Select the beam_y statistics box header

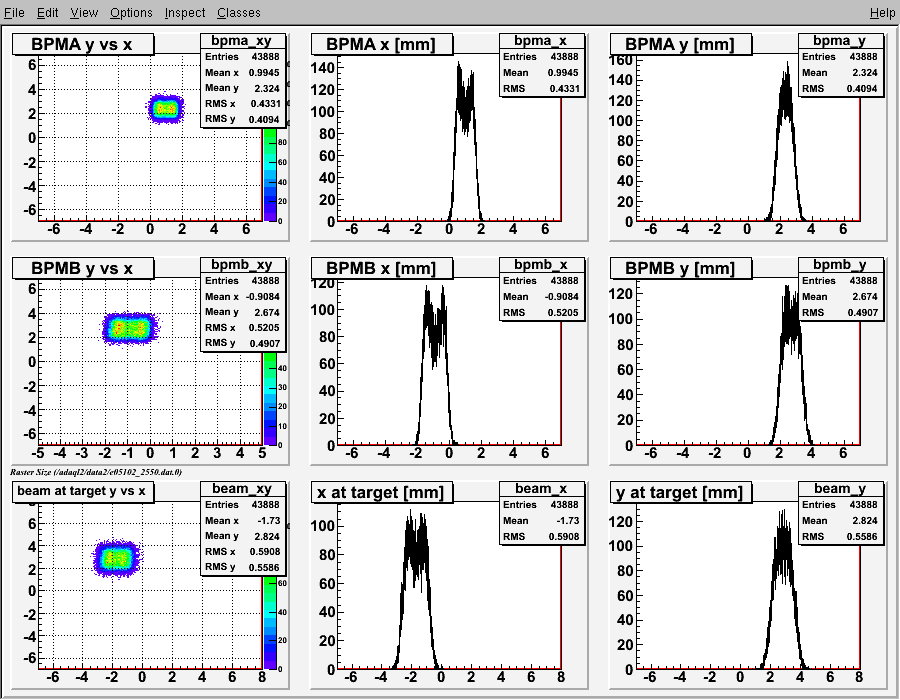(x=840, y=488)
